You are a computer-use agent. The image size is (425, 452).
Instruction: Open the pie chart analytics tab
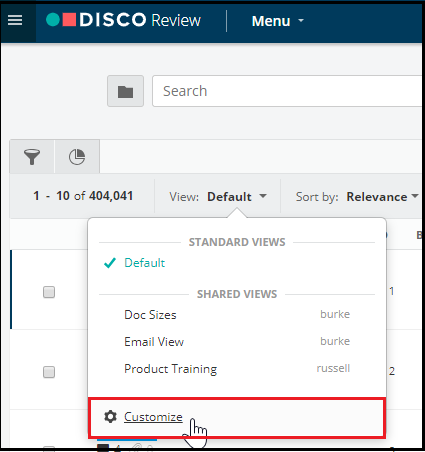(77, 157)
